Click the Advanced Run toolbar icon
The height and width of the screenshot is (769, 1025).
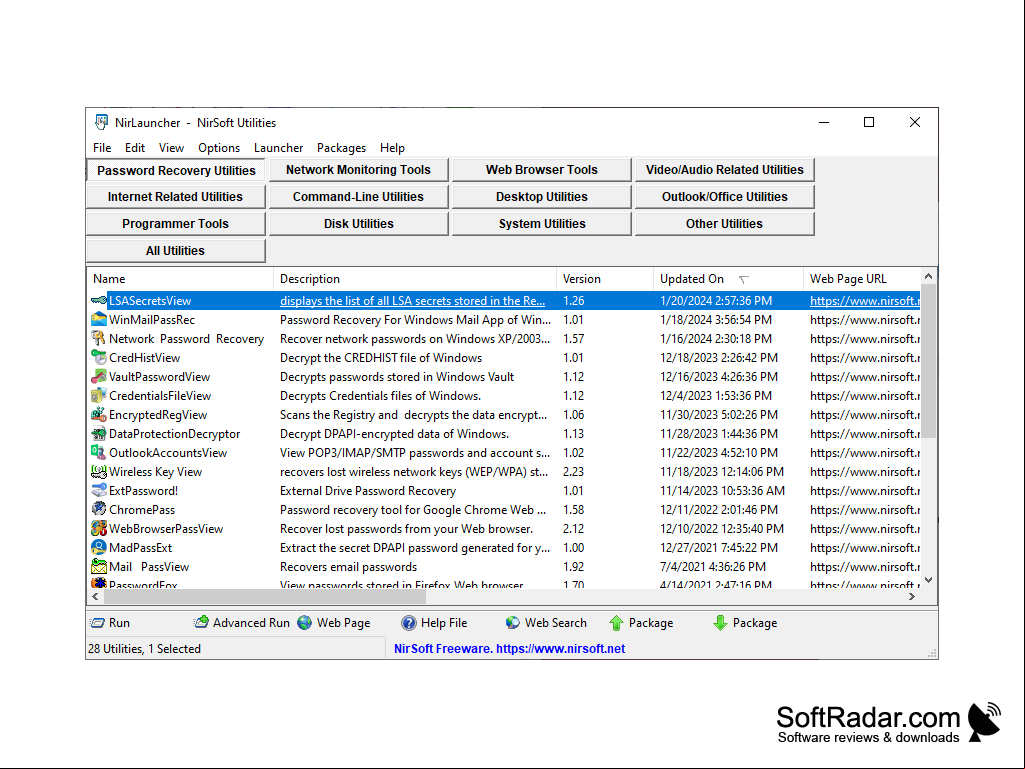pyautogui.click(x=201, y=623)
